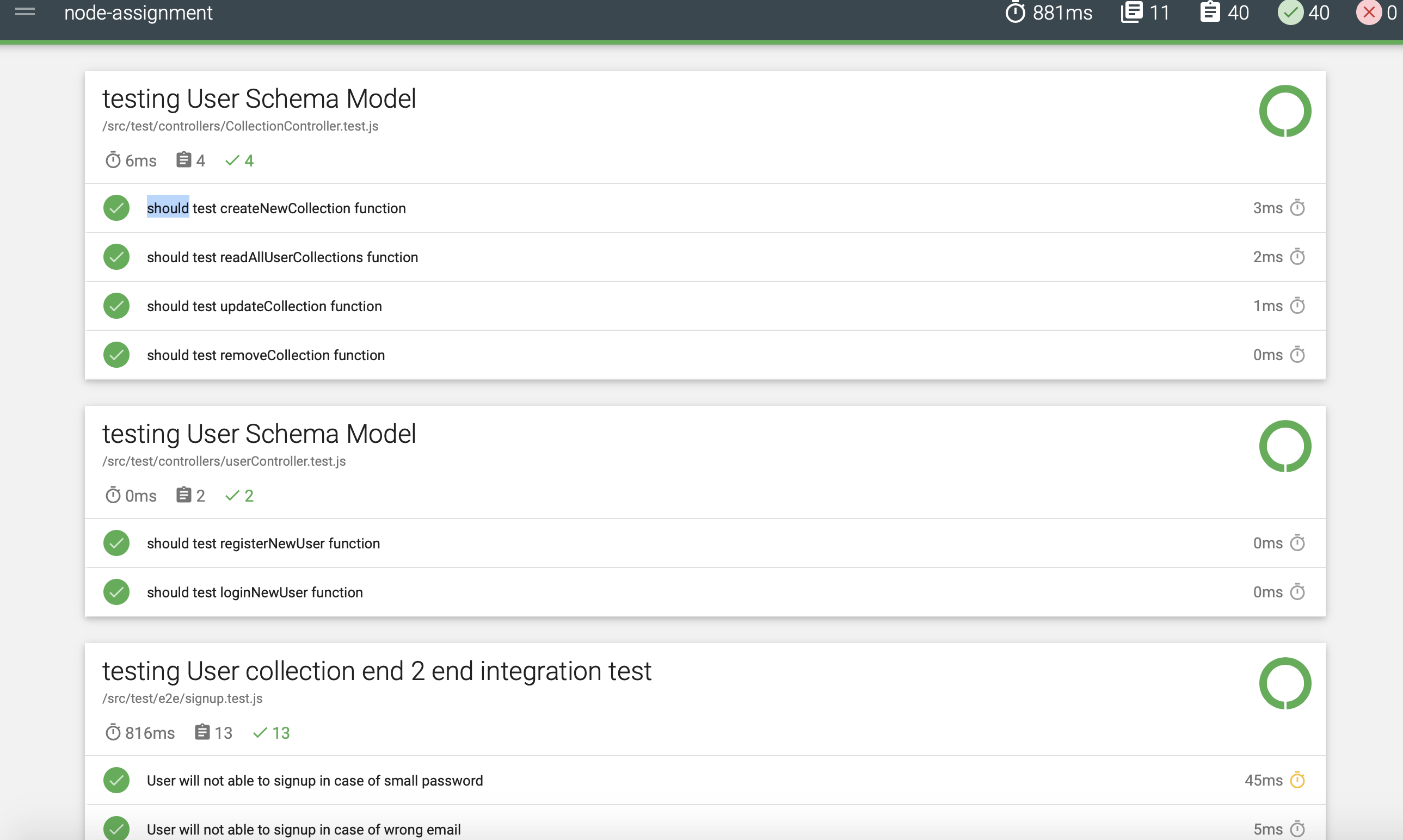Image resolution: width=1403 pixels, height=840 pixels.
Task: Click the passed tests green check icon
Action: pos(1290,12)
